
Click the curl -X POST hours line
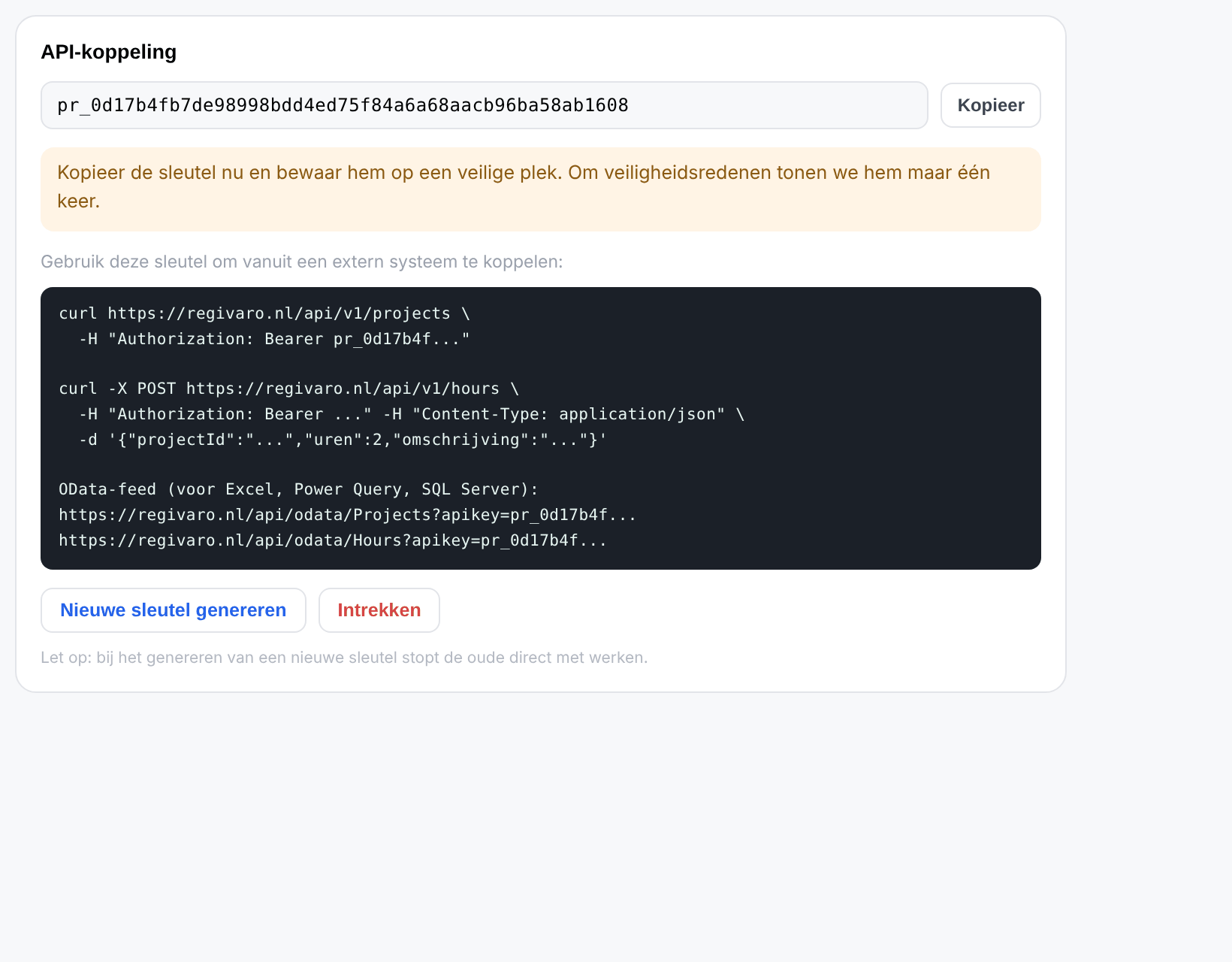coord(289,389)
